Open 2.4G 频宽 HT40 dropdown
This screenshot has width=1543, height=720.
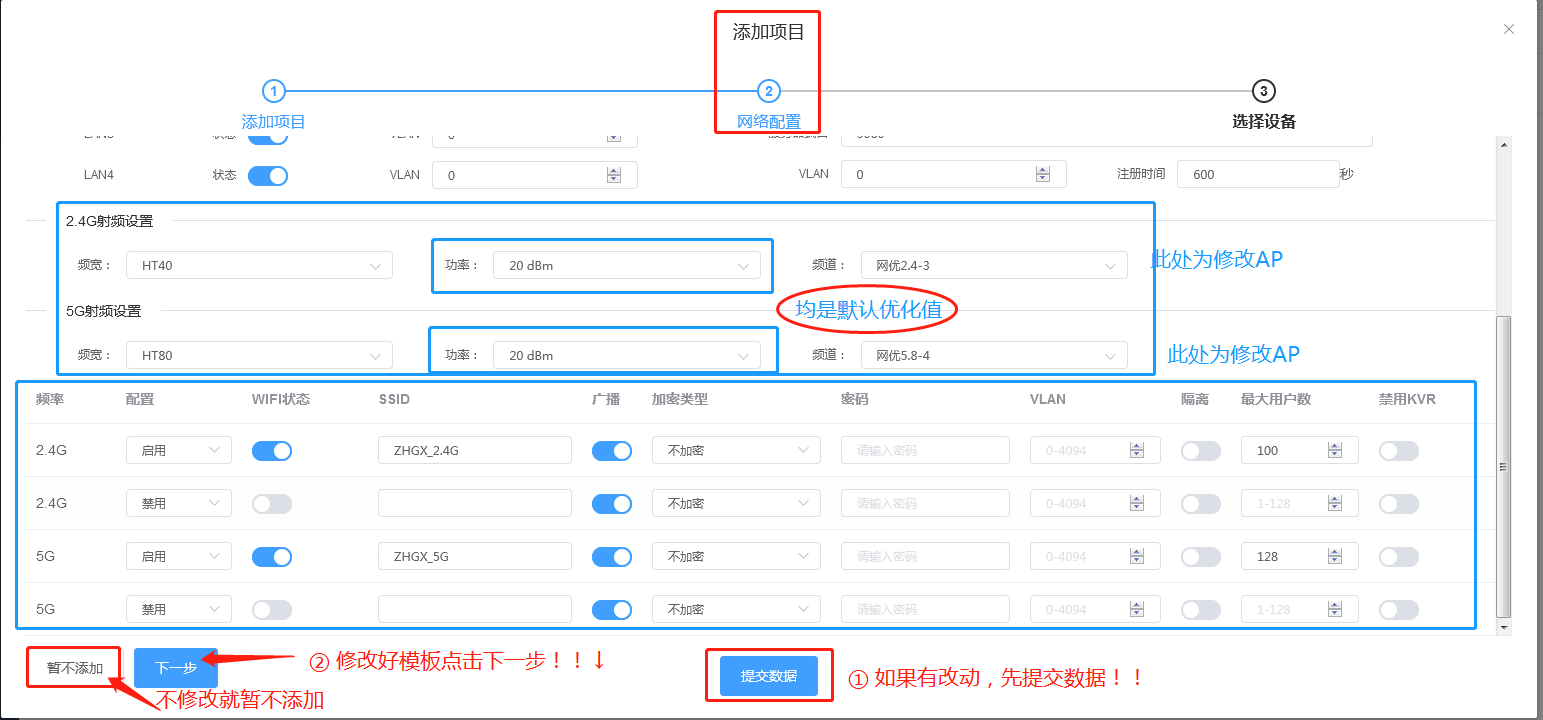259,266
